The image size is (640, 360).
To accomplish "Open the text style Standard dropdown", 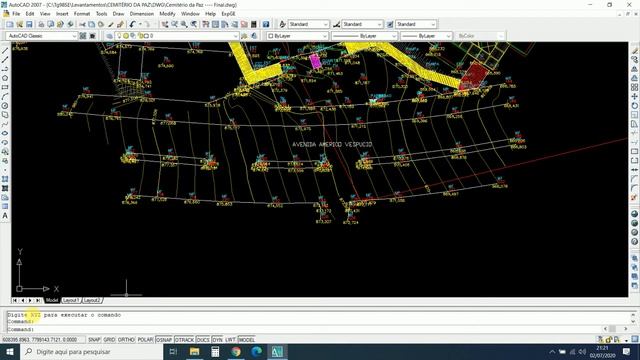I will pos(308,24).
